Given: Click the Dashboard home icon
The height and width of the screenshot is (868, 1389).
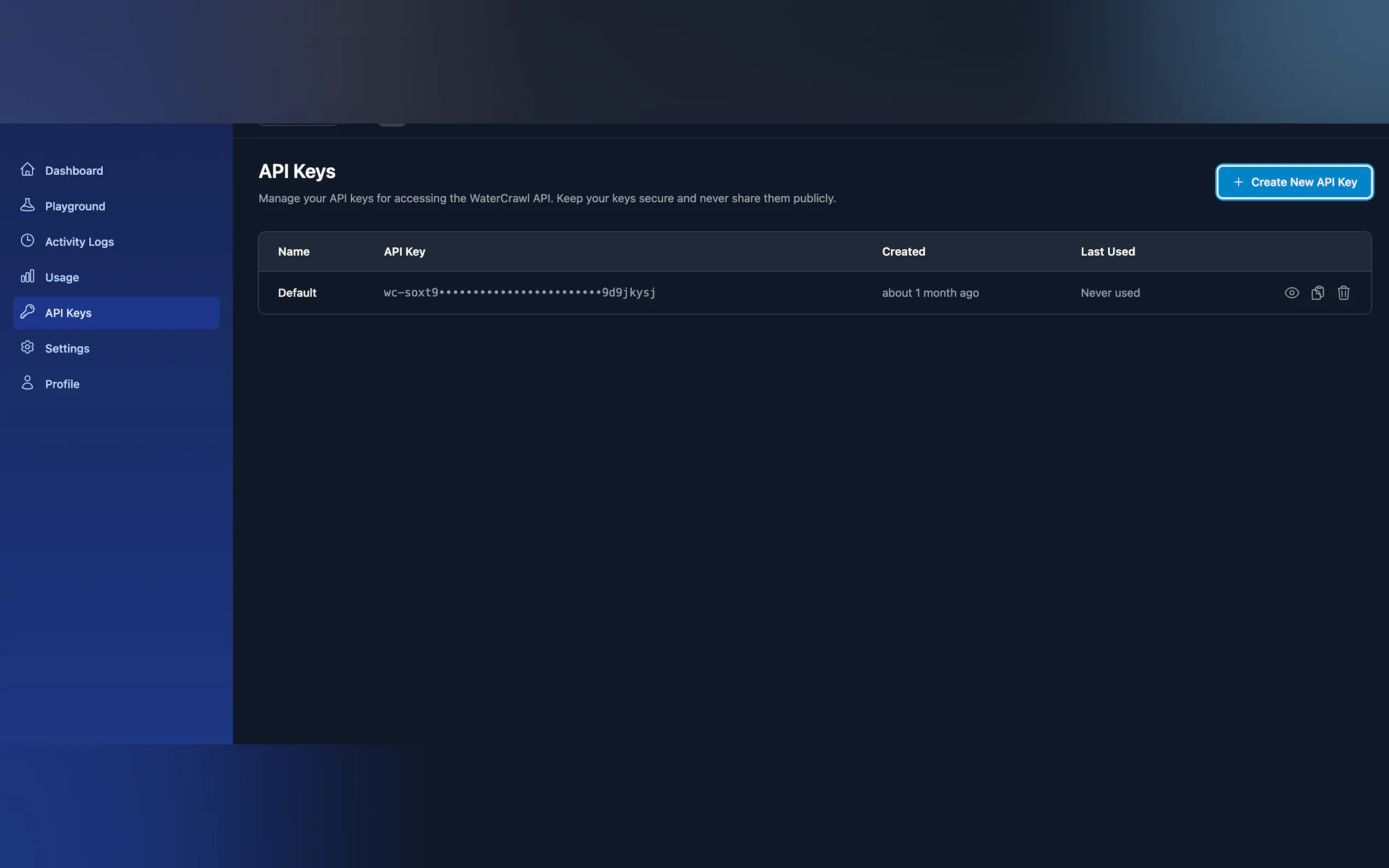Looking at the screenshot, I should (27, 170).
